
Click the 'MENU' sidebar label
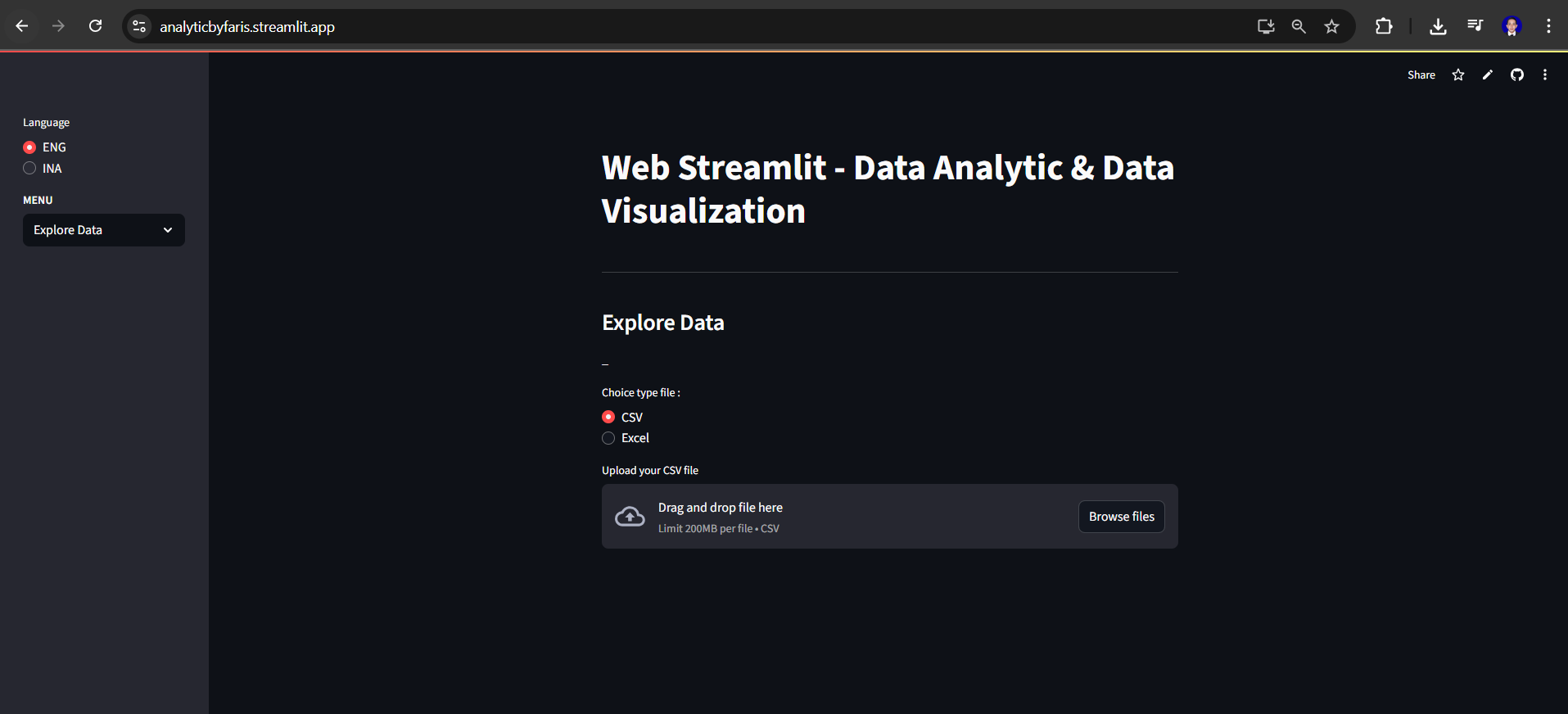click(x=38, y=201)
